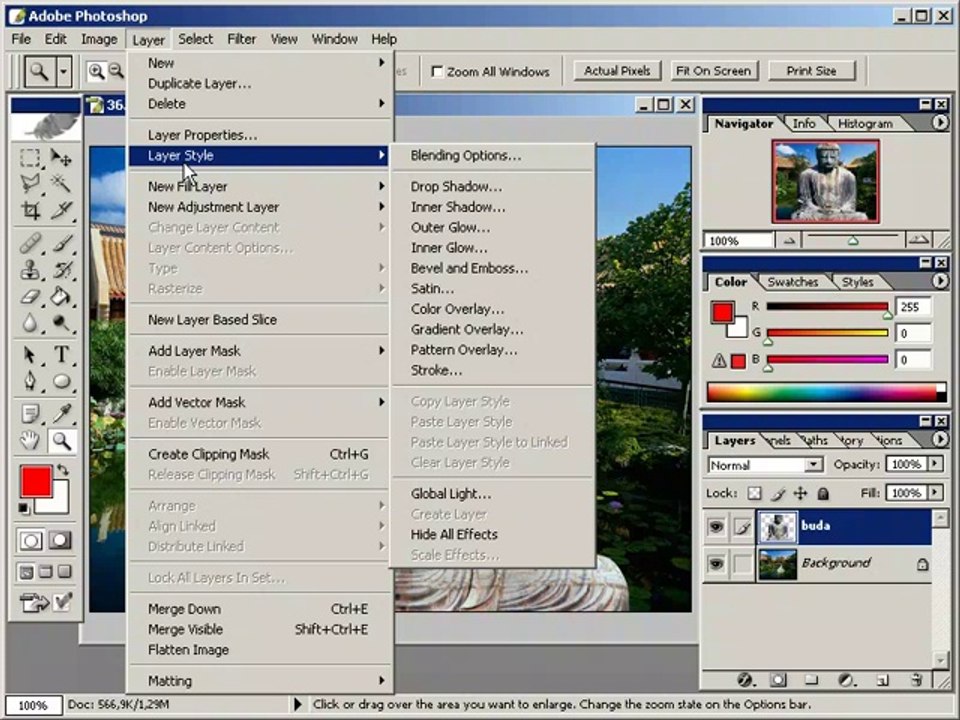Choose Drop Shadow from Layer Style submenu
Screen dimensions: 960x720
[456, 186]
